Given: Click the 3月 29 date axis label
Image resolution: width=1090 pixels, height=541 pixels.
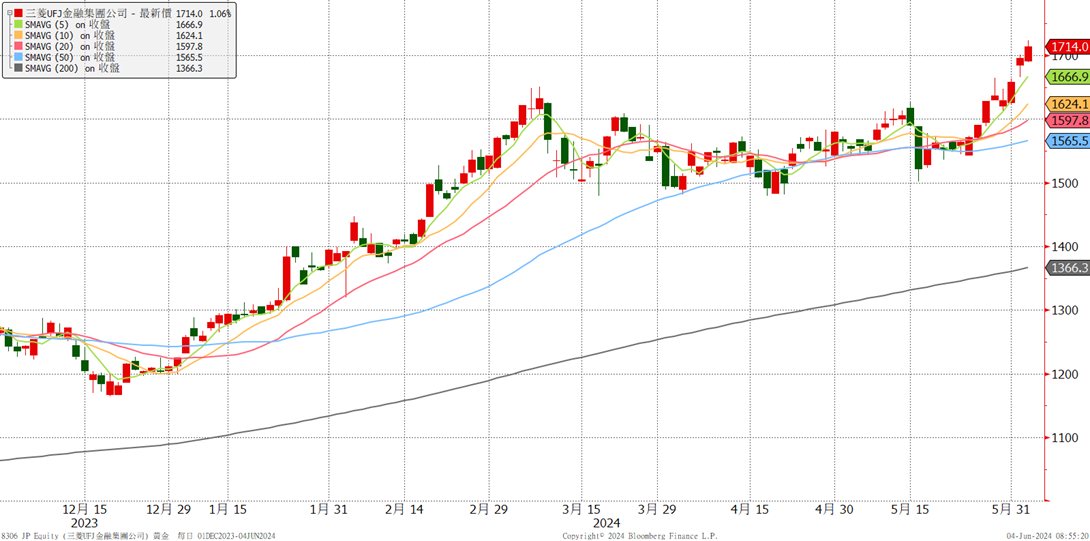Looking at the screenshot, I should click(656, 509).
